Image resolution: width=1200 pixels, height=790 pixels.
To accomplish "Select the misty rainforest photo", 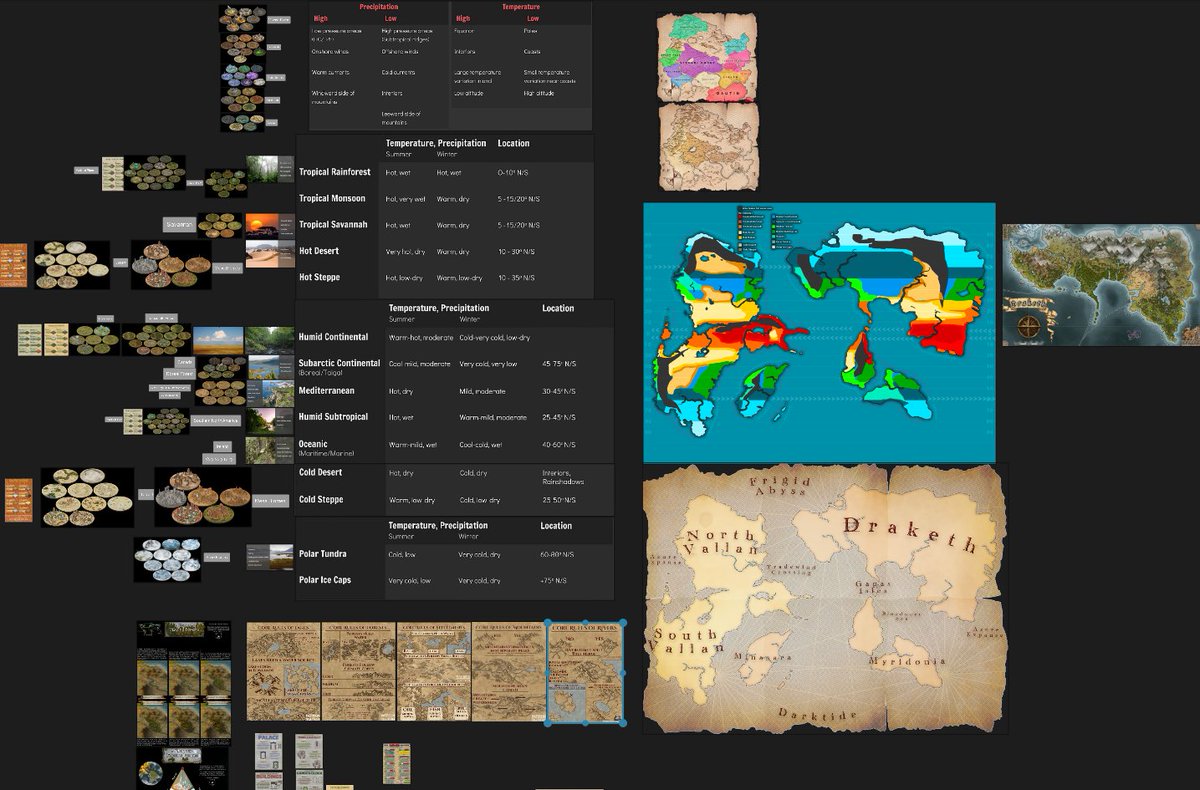I will pos(270,169).
